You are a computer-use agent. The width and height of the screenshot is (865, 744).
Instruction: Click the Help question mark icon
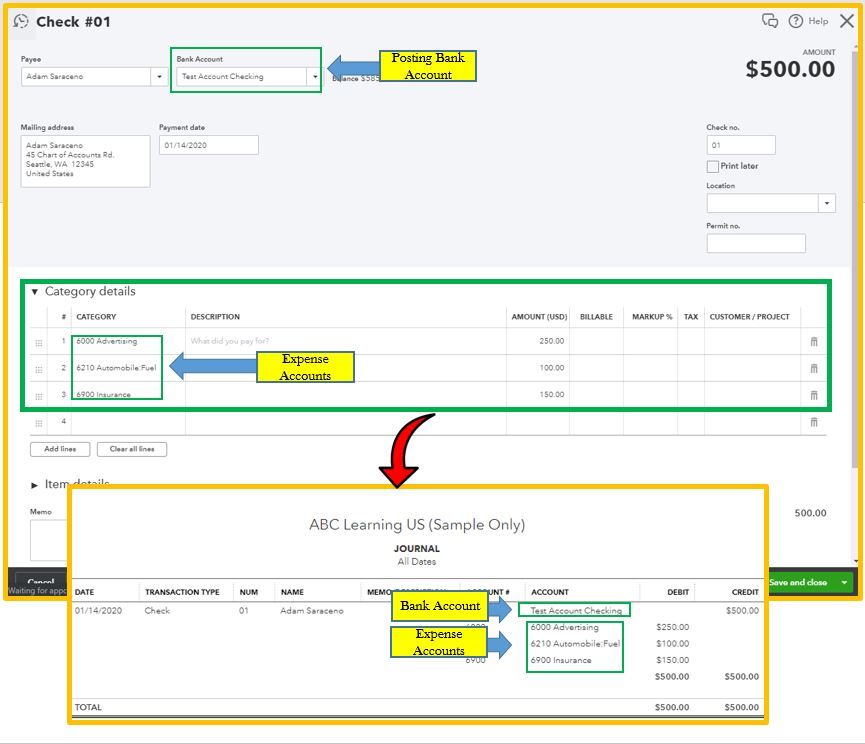[795, 21]
